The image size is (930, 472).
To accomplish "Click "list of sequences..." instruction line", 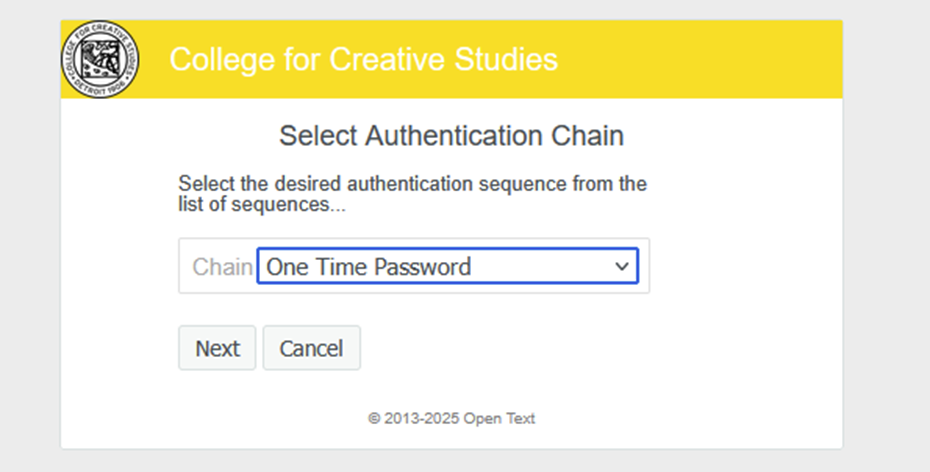I will pyautogui.click(x=262, y=206).
